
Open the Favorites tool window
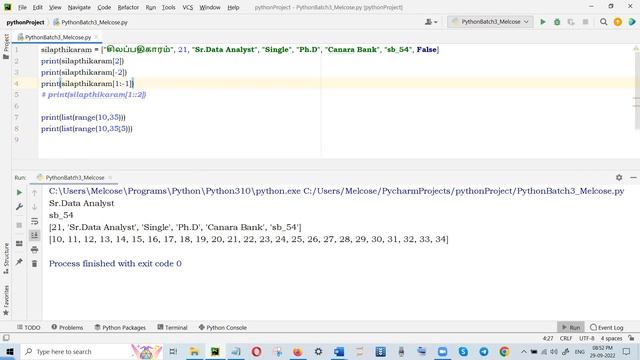click(6, 300)
